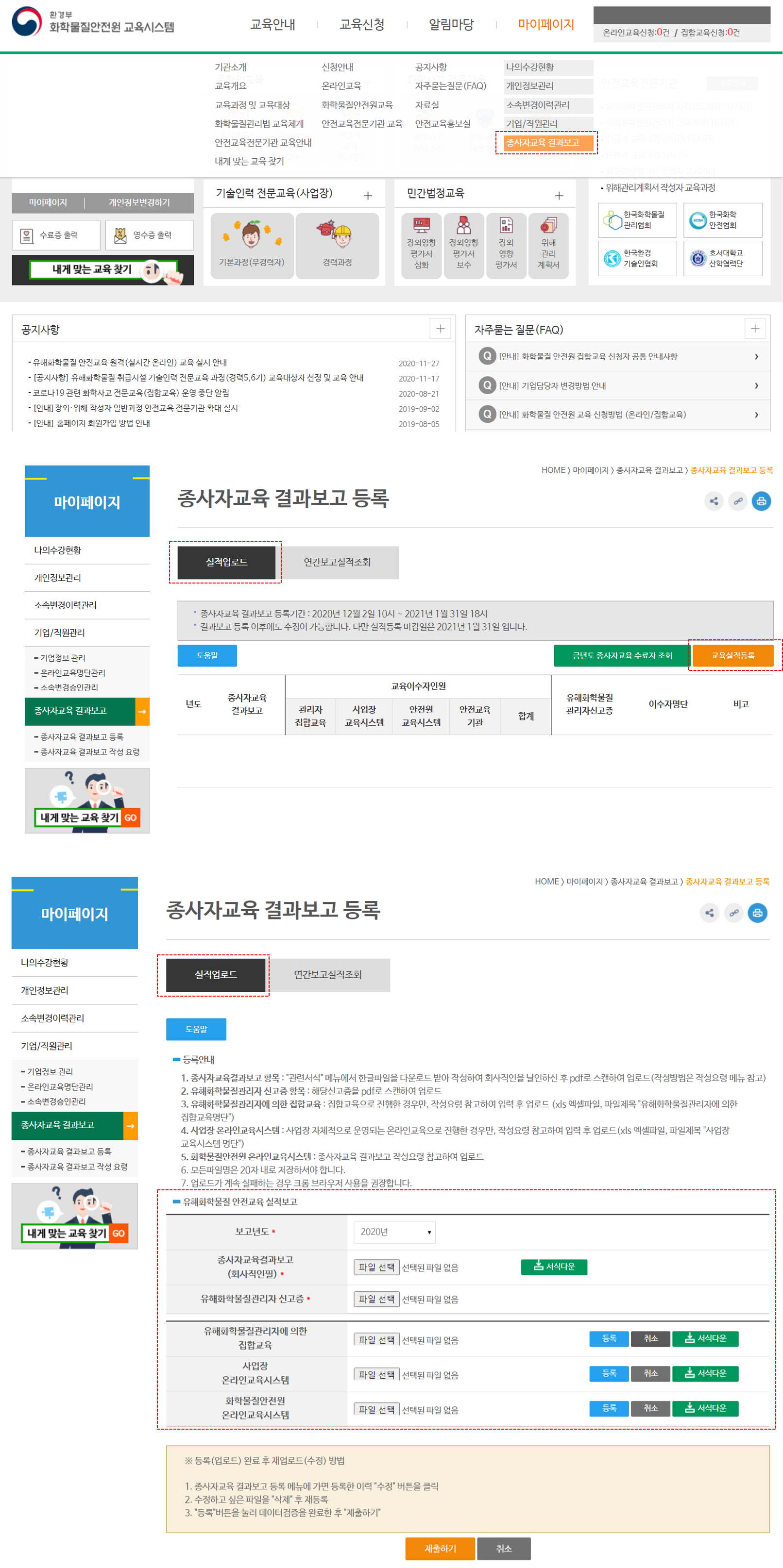Image resolution: width=783 pixels, height=1568 pixels.
Task: Click 내게 맞는 교육 찾기 in 교육안내 submenu
Action: 249,161
